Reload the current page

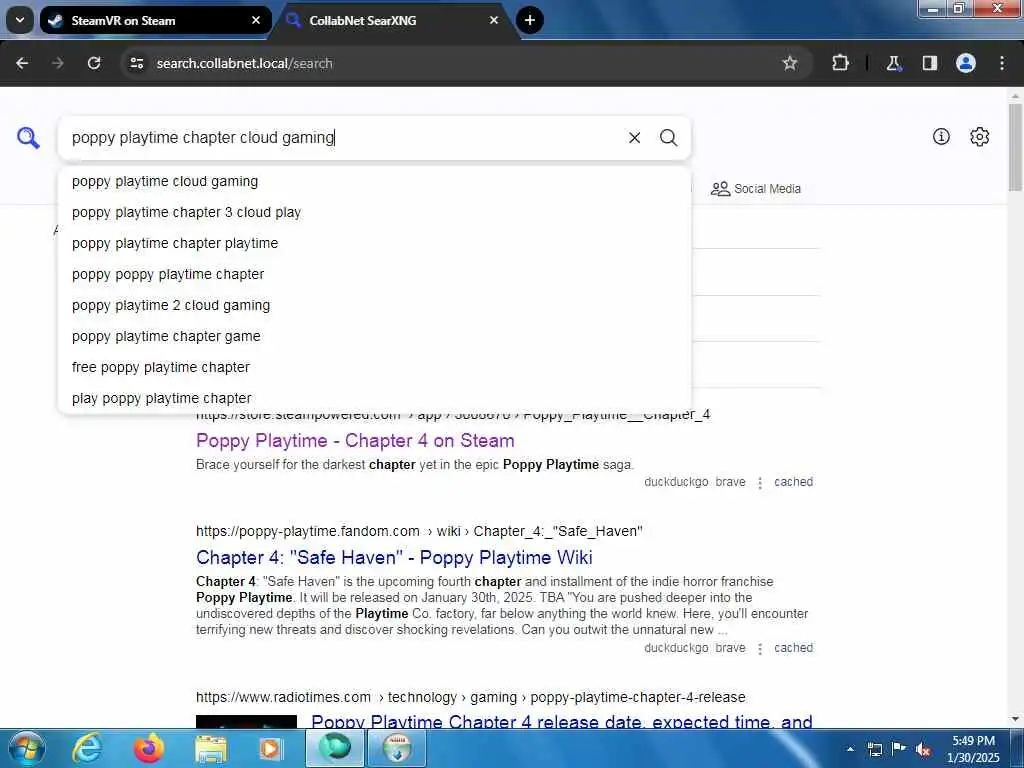pyautogui.click(x=94, y=63)
